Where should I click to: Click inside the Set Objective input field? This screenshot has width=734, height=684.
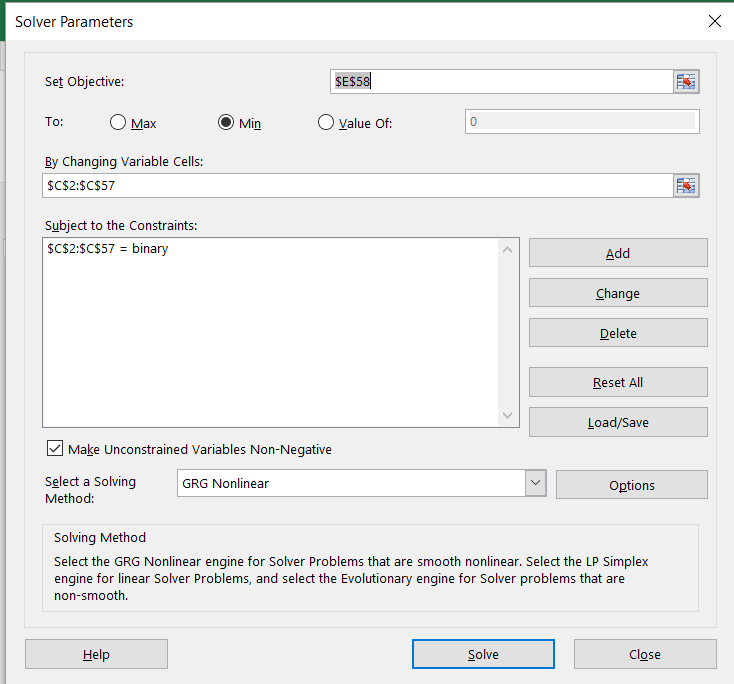[x=500, y=82]
